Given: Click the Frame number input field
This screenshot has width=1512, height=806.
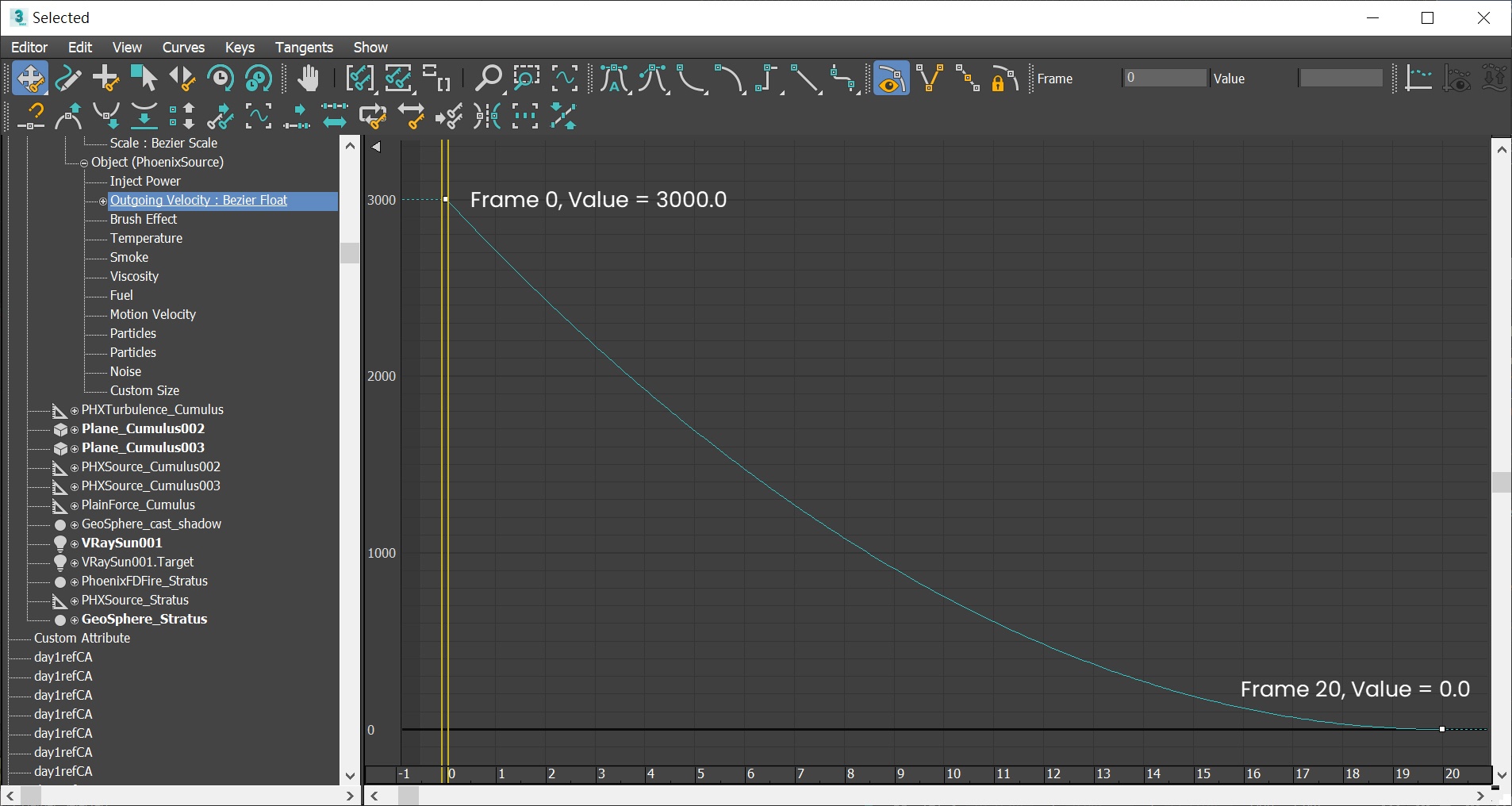Looking at the screenshot, I should point(1165,78).
